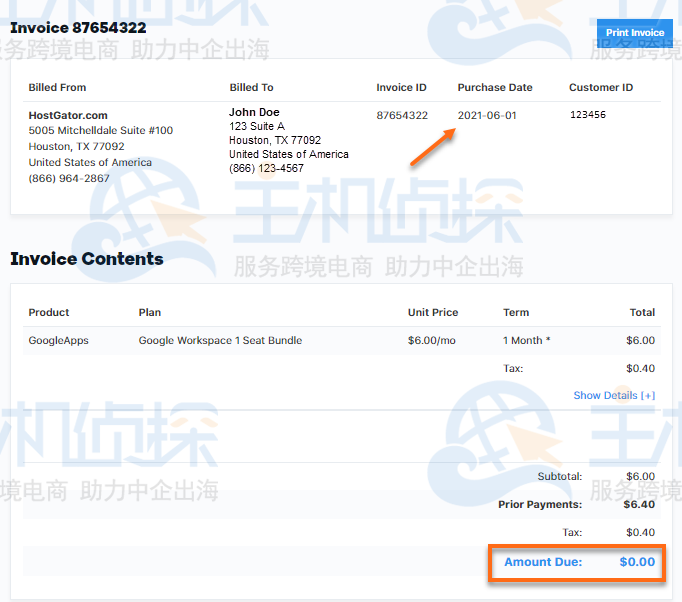Click the Subtotal $6.00 amount
Viewport: 682px width, 602px height.
click(640, 476)
